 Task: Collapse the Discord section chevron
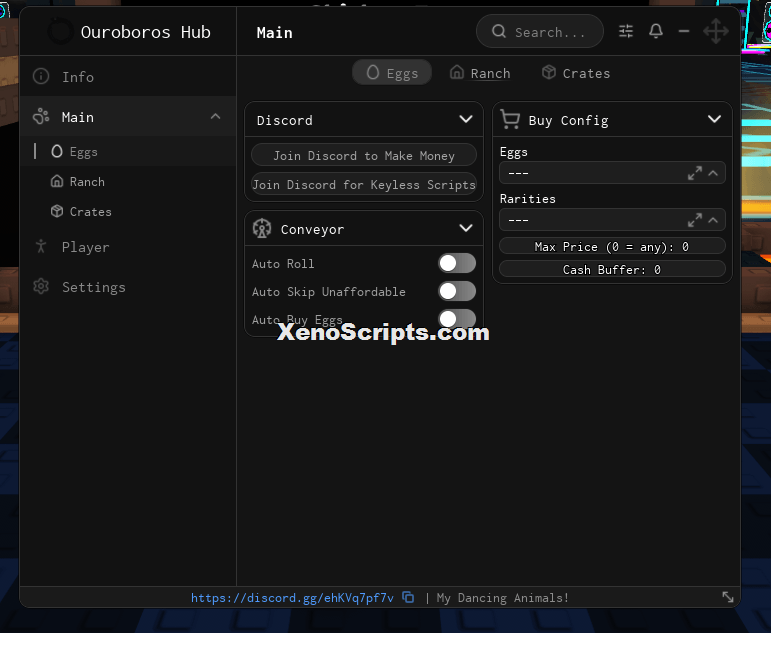point(466,120)
